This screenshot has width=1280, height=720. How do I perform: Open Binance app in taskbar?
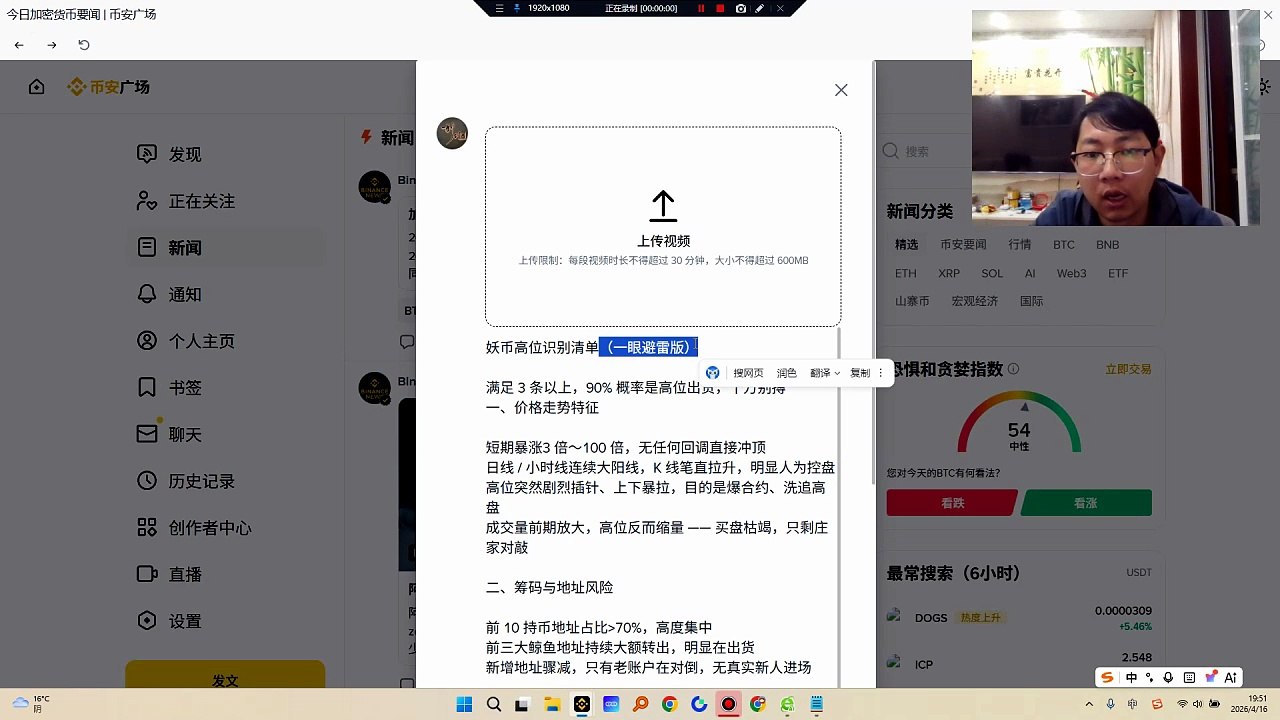point(581,704)
